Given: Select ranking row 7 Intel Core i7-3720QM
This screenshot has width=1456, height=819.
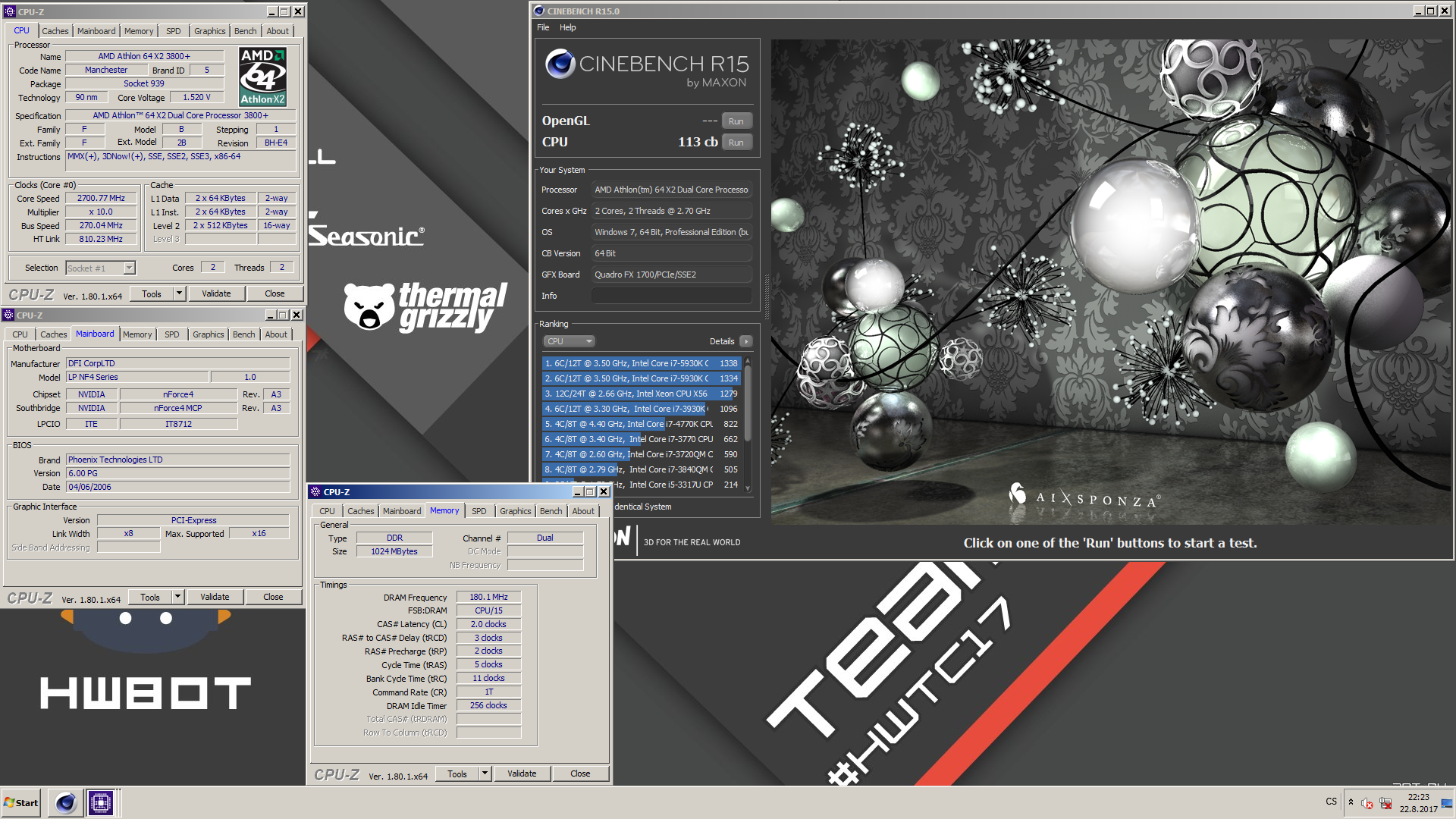Looking at the screenshot, I should click(641, 454).
